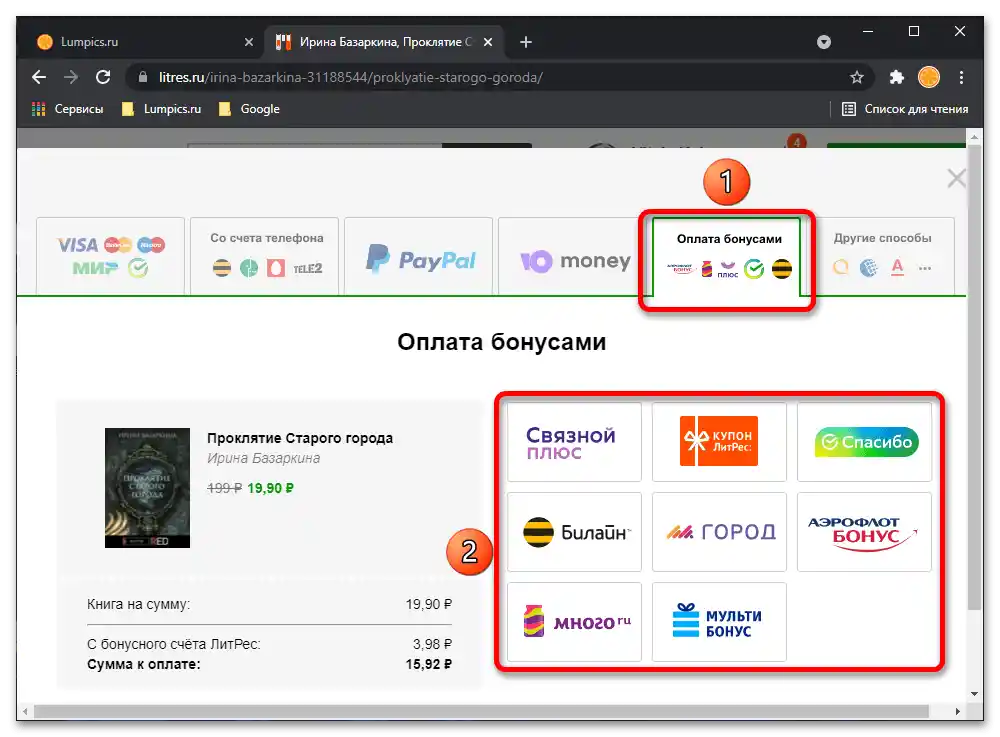Click the author name Ирина Базаркина
This screenshot has width=1000, height=737.
pos(263,458)
